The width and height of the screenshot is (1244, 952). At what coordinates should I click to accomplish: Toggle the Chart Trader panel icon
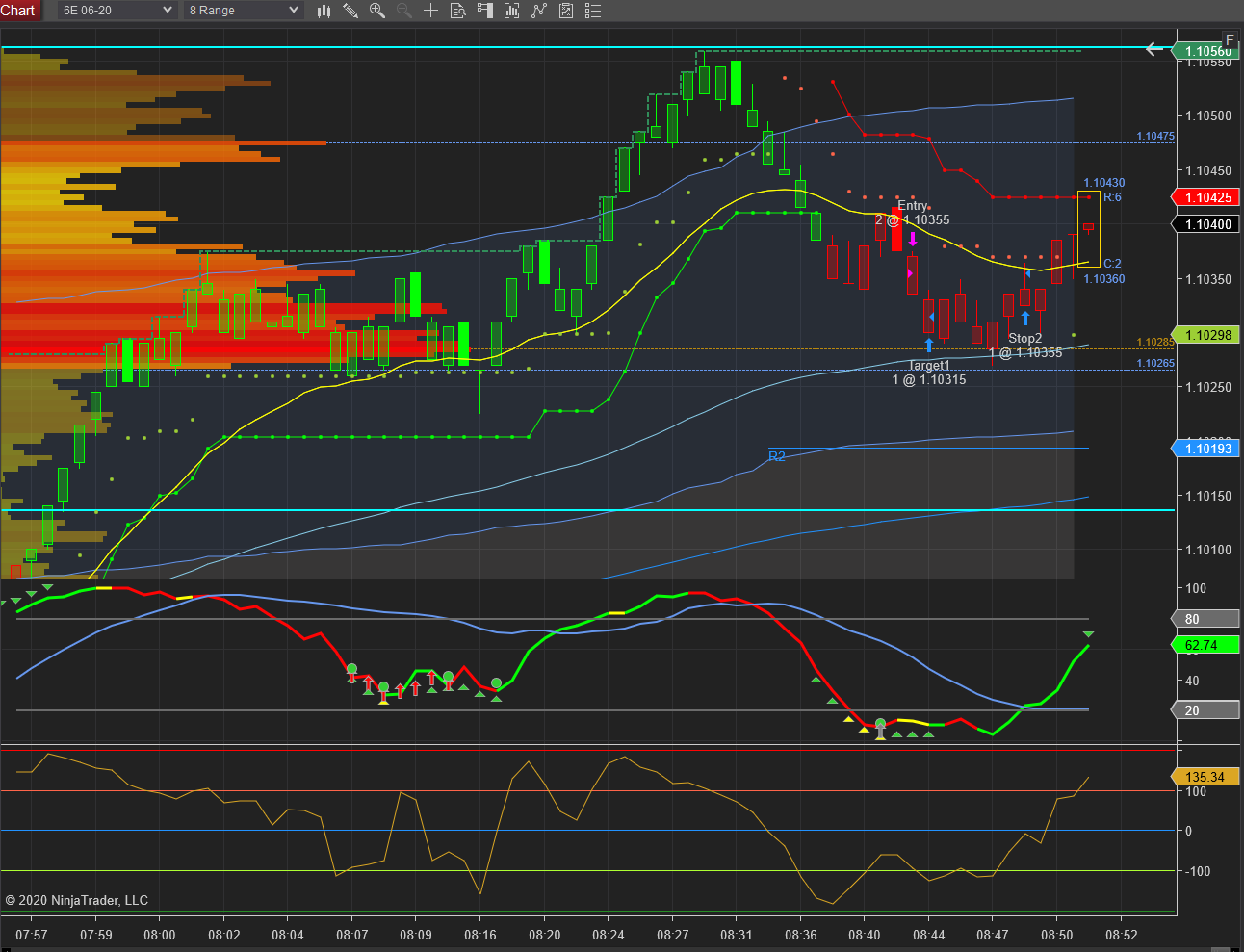[x=485, y=11]
